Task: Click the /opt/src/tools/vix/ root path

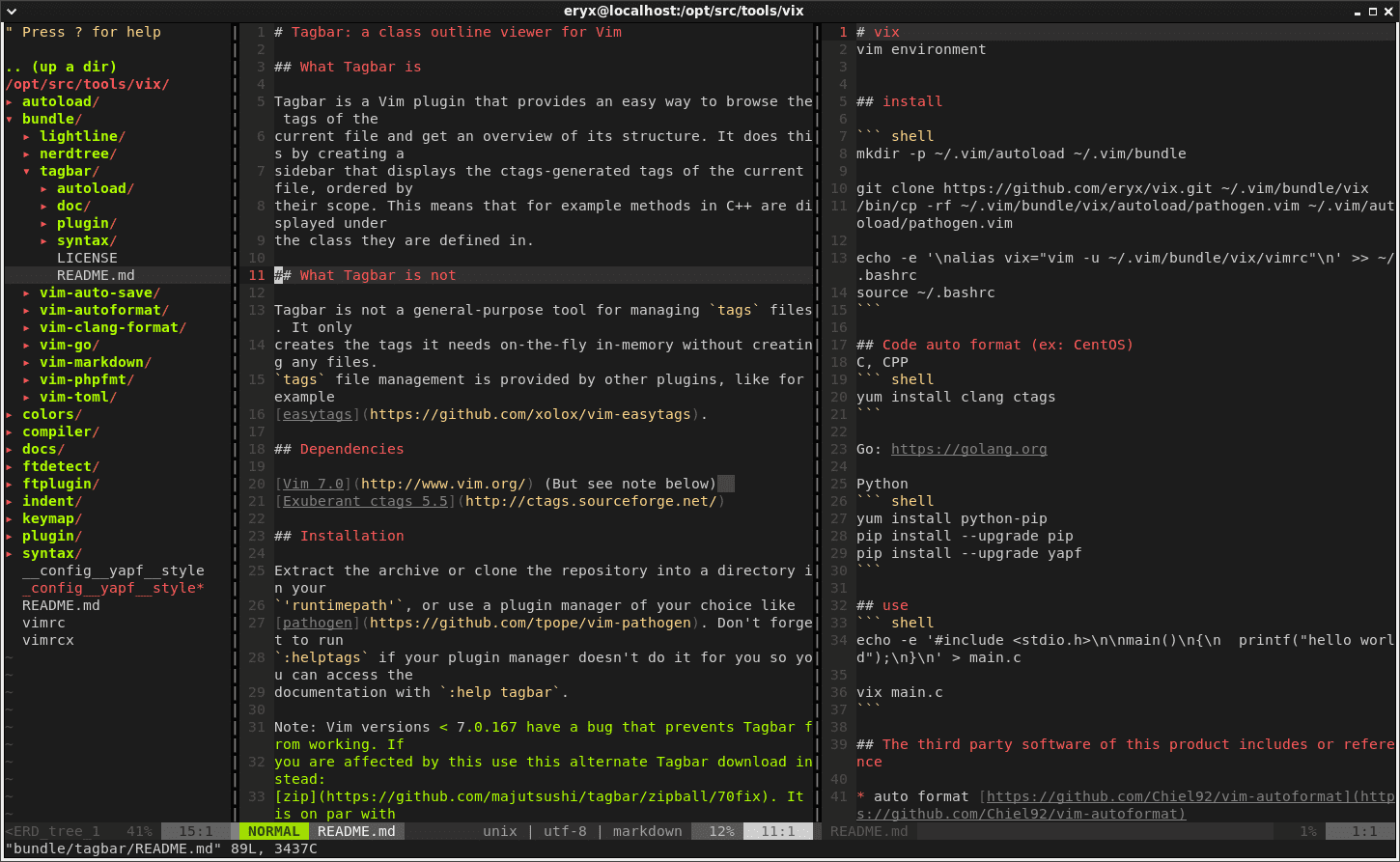Action: (87, 84)
